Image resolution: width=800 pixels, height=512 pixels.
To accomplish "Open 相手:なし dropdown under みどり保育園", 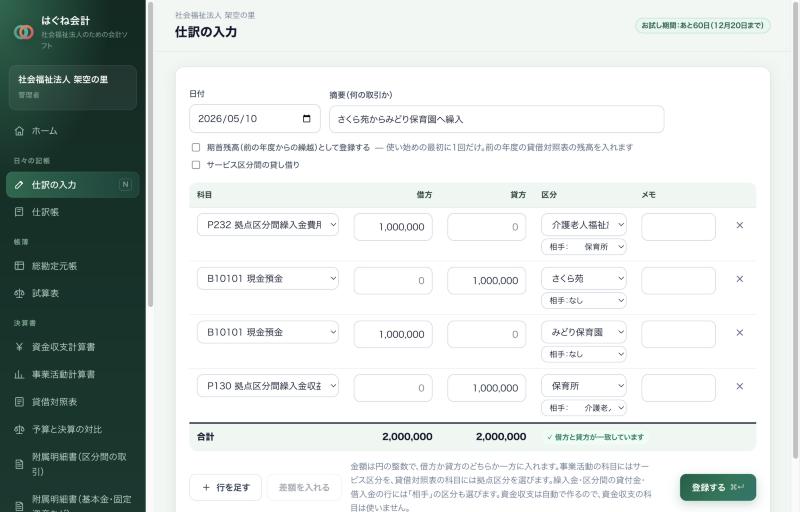I will pyautogui.click(x=584, y=354).
